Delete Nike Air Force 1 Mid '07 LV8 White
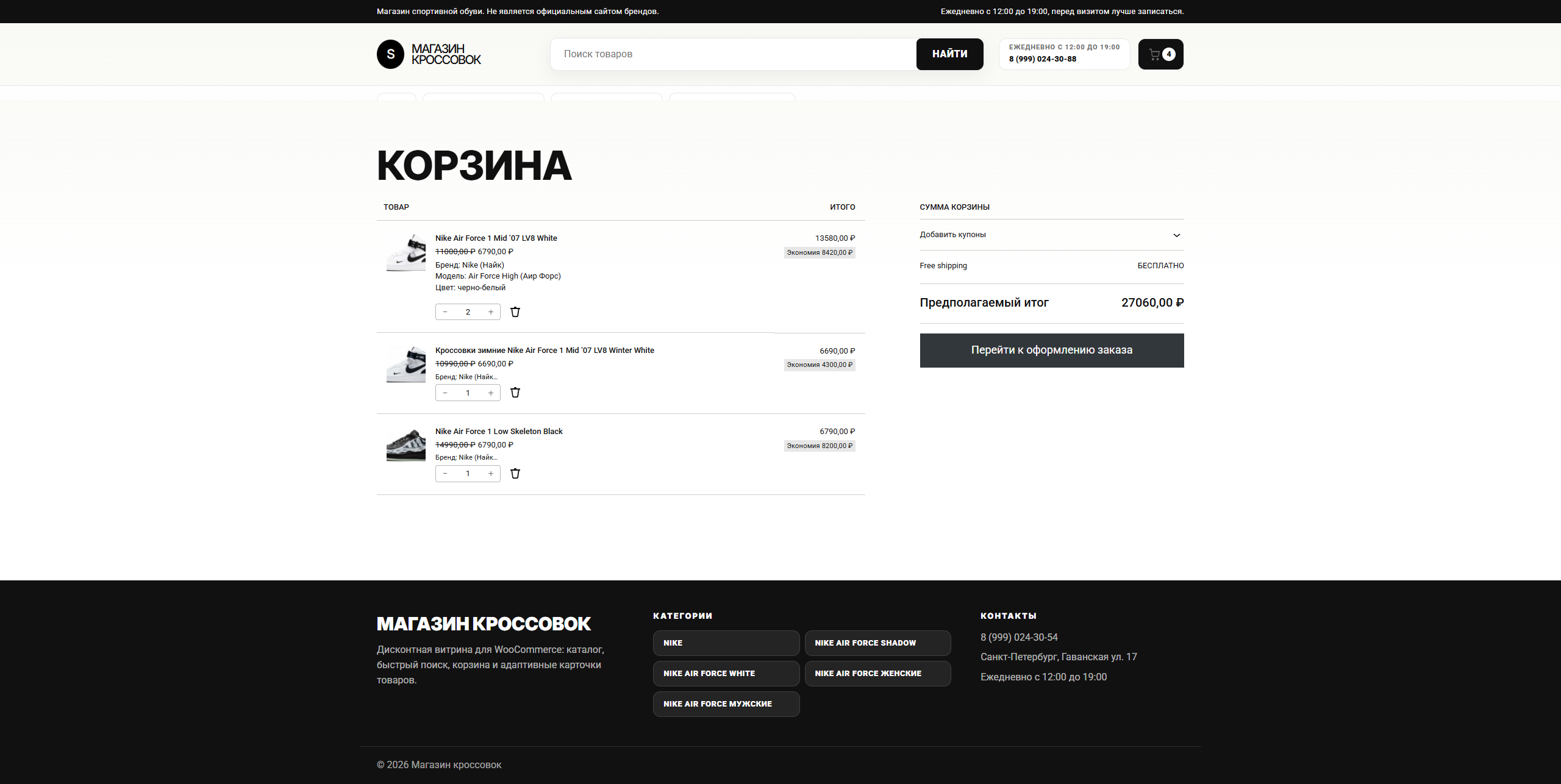 coord(515,312)
